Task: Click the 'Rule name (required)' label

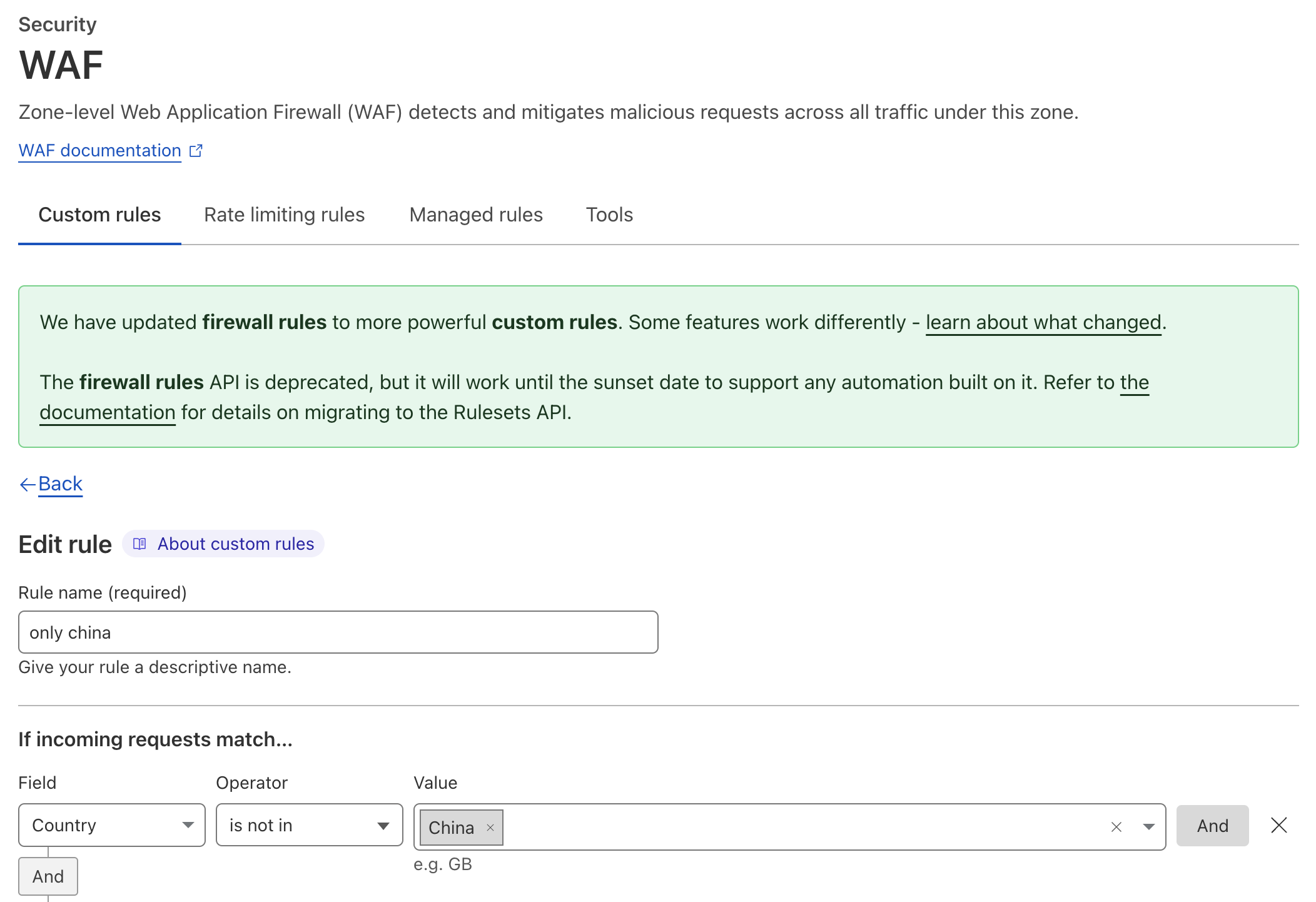Action: pos(103,592)
